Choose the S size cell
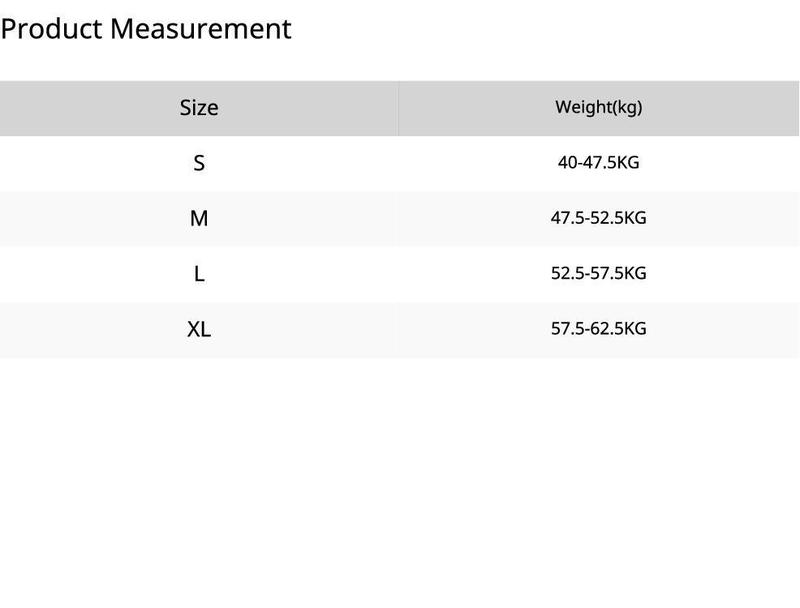This screenshot has width=800, height=608. point(199,163)
